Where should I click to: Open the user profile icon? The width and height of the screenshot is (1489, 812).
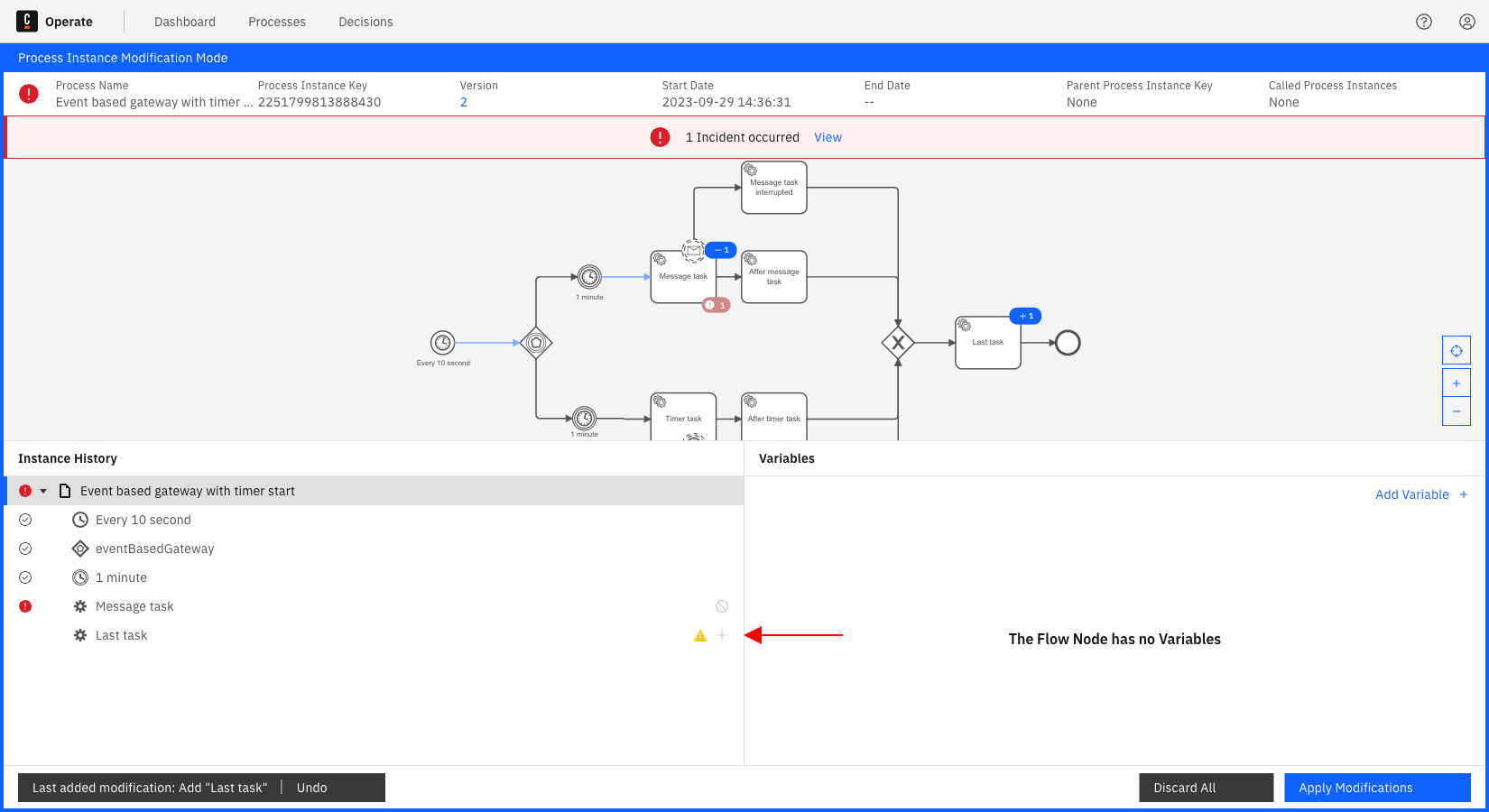click(1467, 22)
